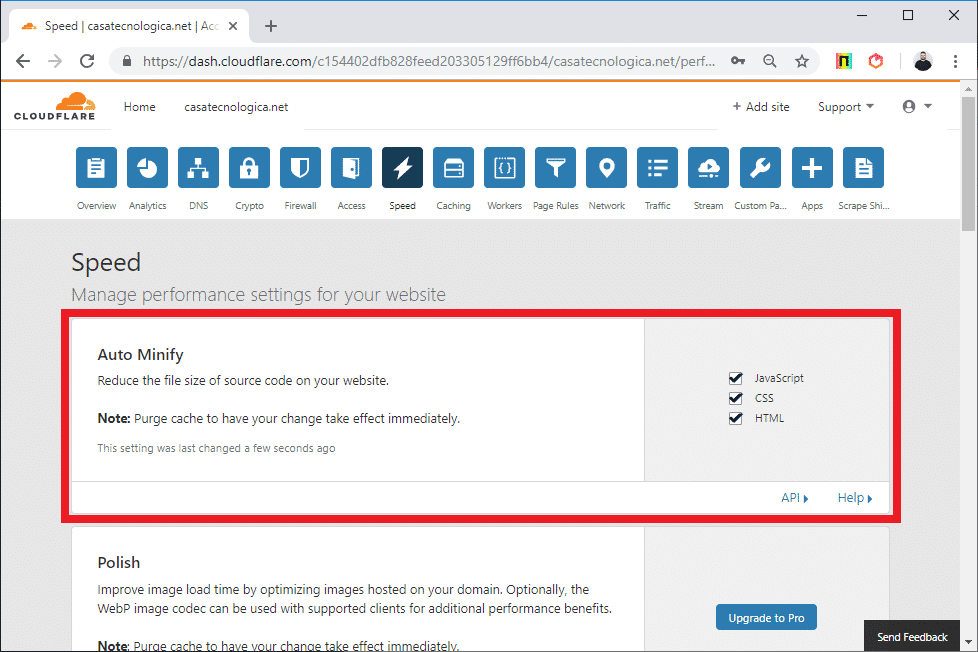Click the Add site button
The image size is (978, 652).
(761, 107)
